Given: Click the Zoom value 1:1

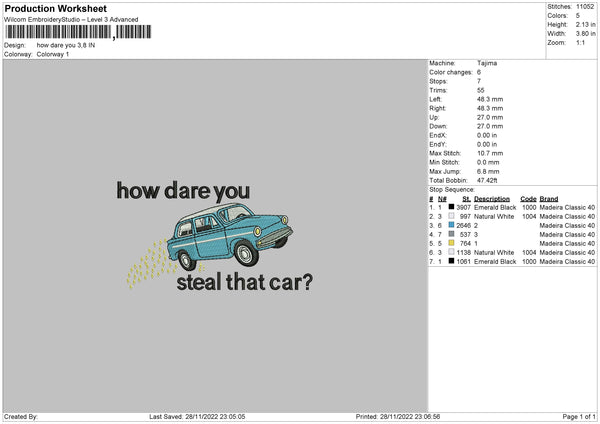Looking at the screenshot, I should (581, 43).
